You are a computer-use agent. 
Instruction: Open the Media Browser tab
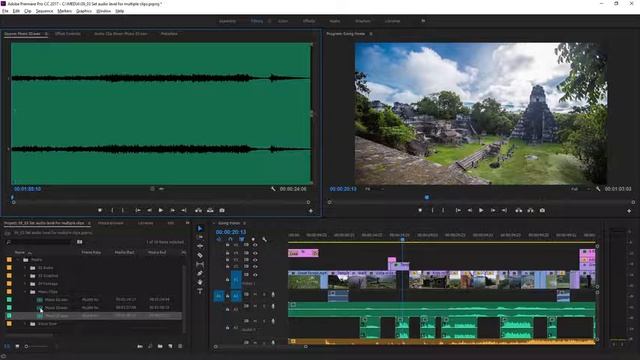coord(111,223)
